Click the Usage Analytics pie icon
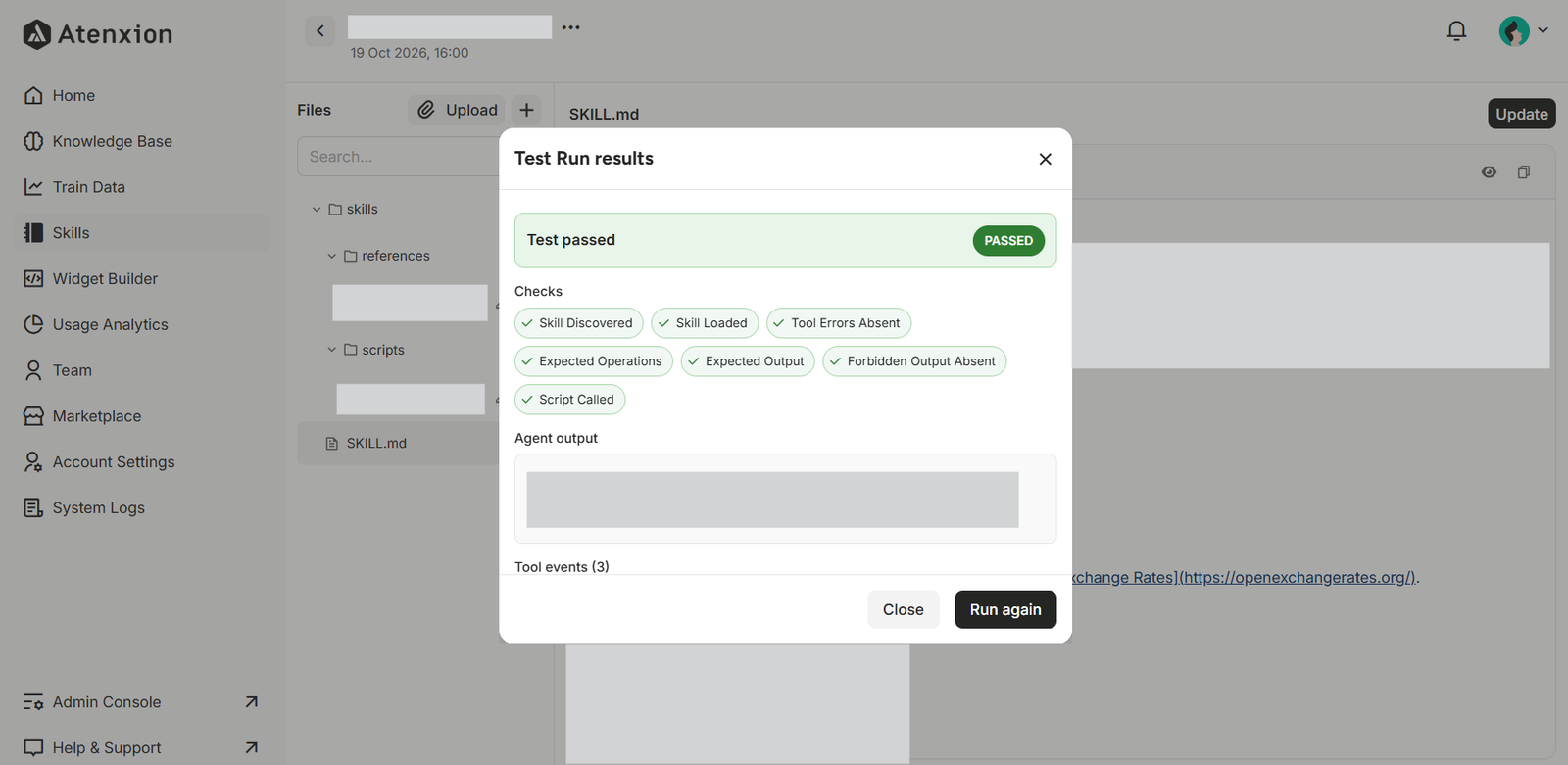 [33, 324]
